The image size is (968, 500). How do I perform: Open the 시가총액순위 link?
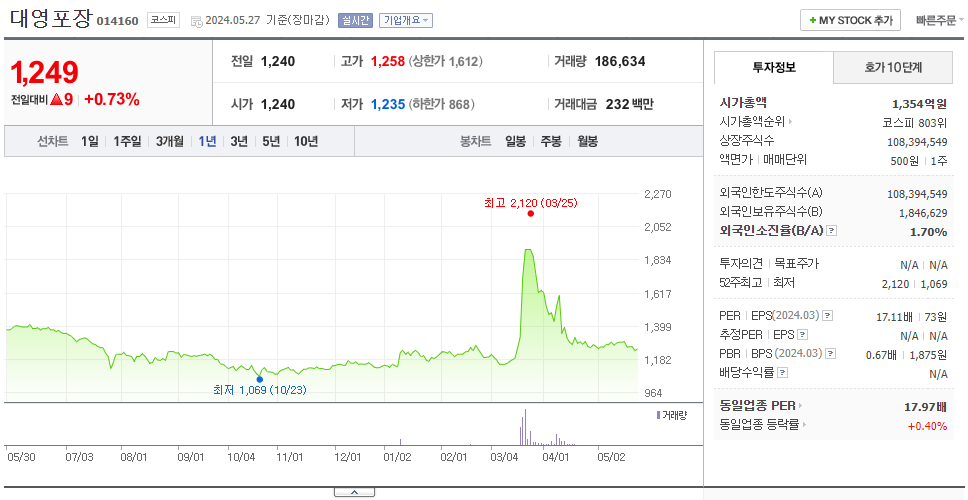(x=752, y=122)
